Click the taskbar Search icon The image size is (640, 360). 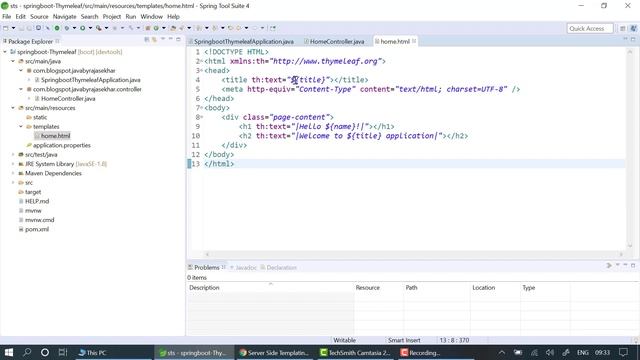click(27, 352)
